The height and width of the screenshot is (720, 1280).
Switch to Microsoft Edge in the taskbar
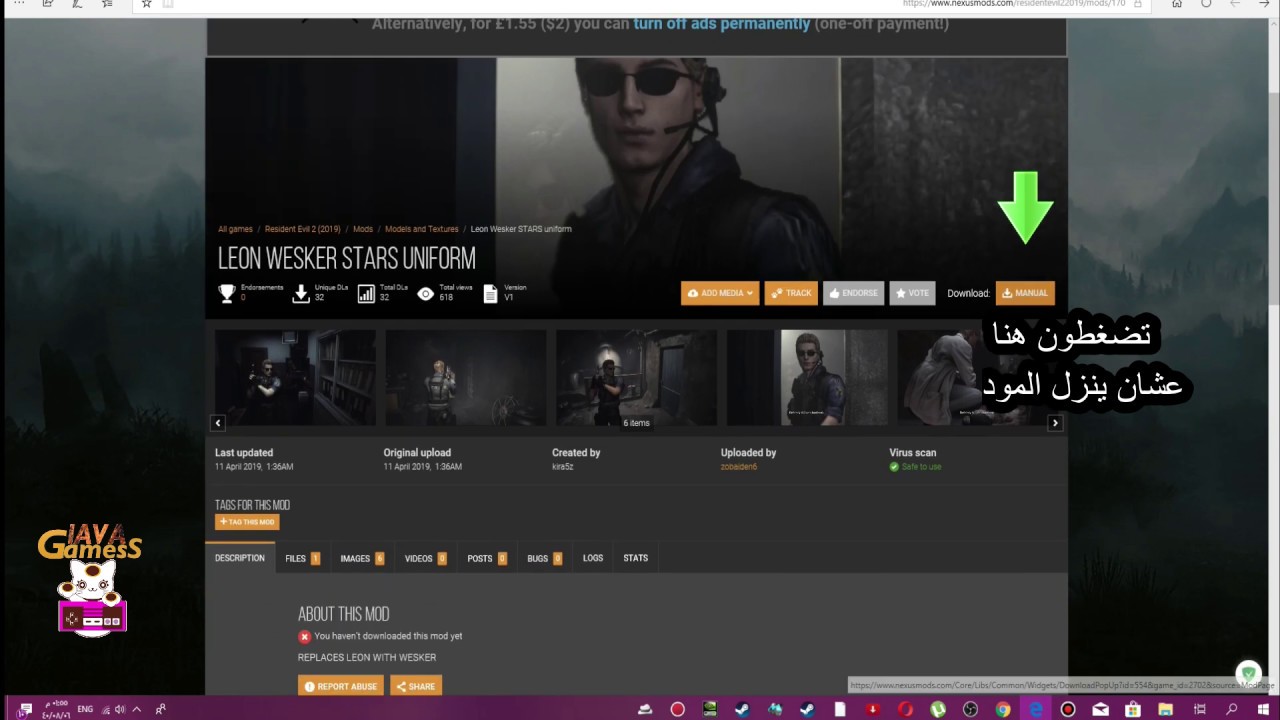coord(1036,709)
